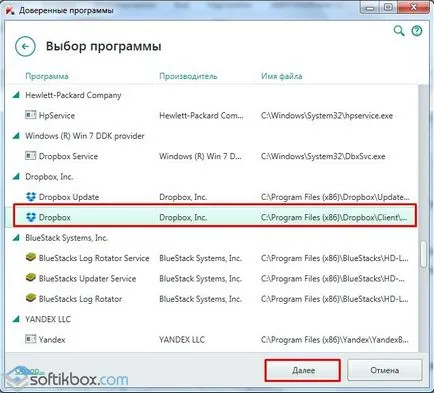Click the BlueStacks Log Rotator Service icon
The height and width of the screenshot is (393, 434).
(31, 258)
